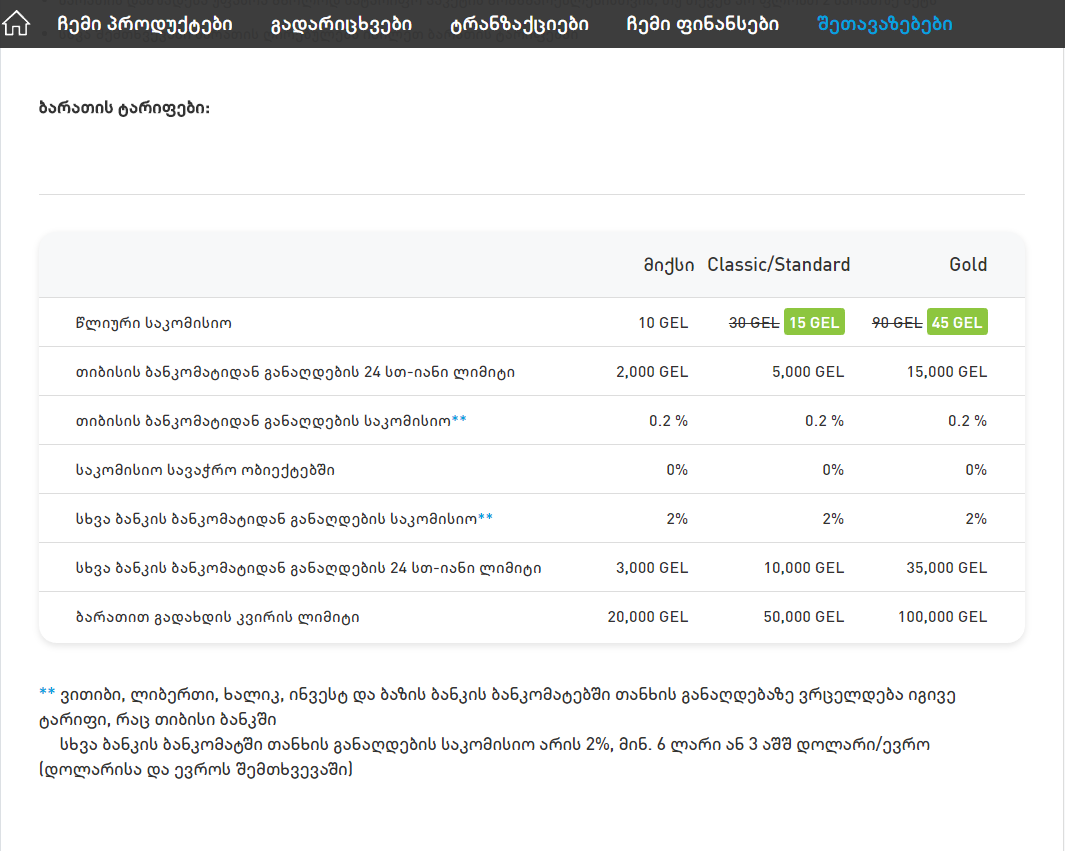Select the 20,000 GEL weekly limit

pyautogui.click(x=648, y=617)
